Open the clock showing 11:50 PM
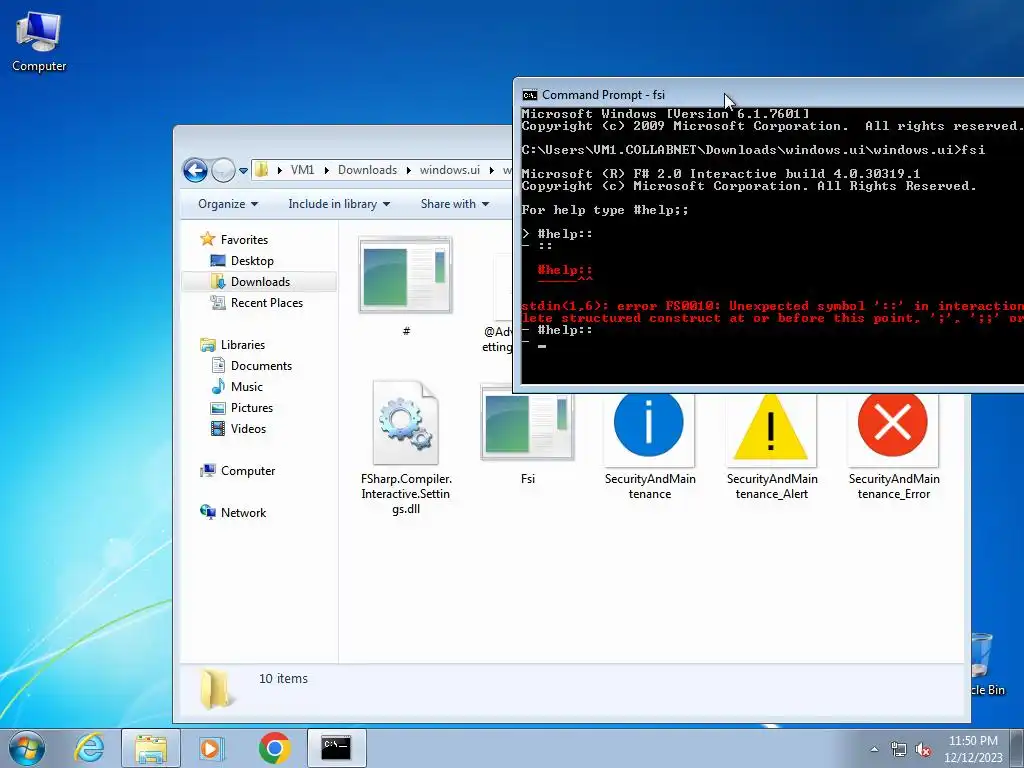Viewport: 1024px width, 768px height. point(973,749)
